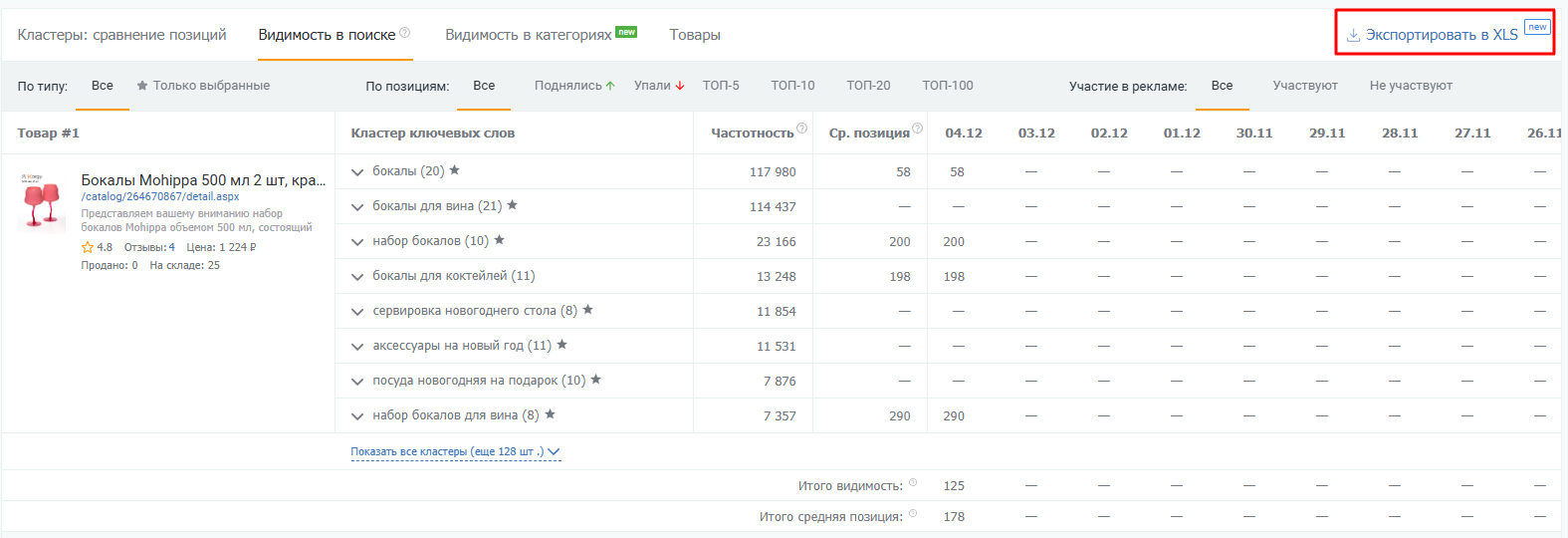The height and width of the screenshot is (538, 1568).
Task: Switch to Видимость в поиске tab
Action: (x=327, y=35)
